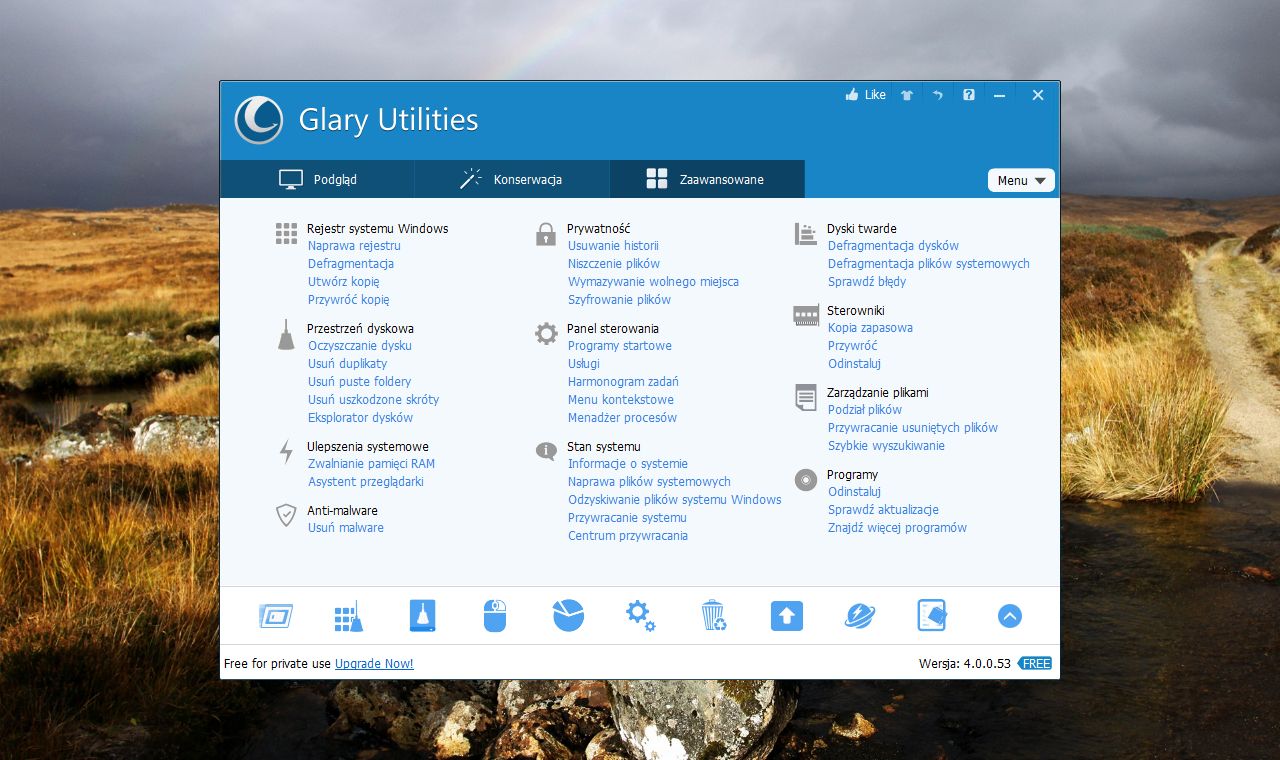Open Naprawa rejestru link
1280x760 pixels.
pos(354,245)
